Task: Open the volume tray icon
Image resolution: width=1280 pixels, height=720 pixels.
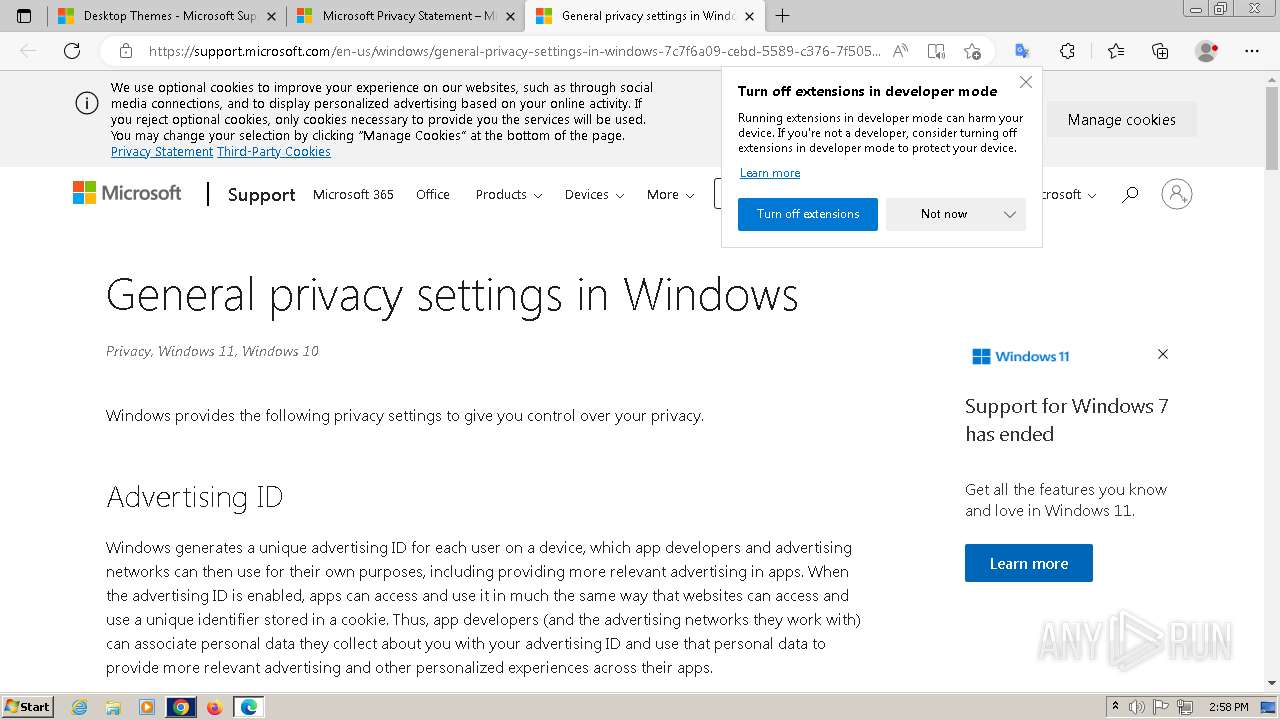Action: coord(1137,707)
